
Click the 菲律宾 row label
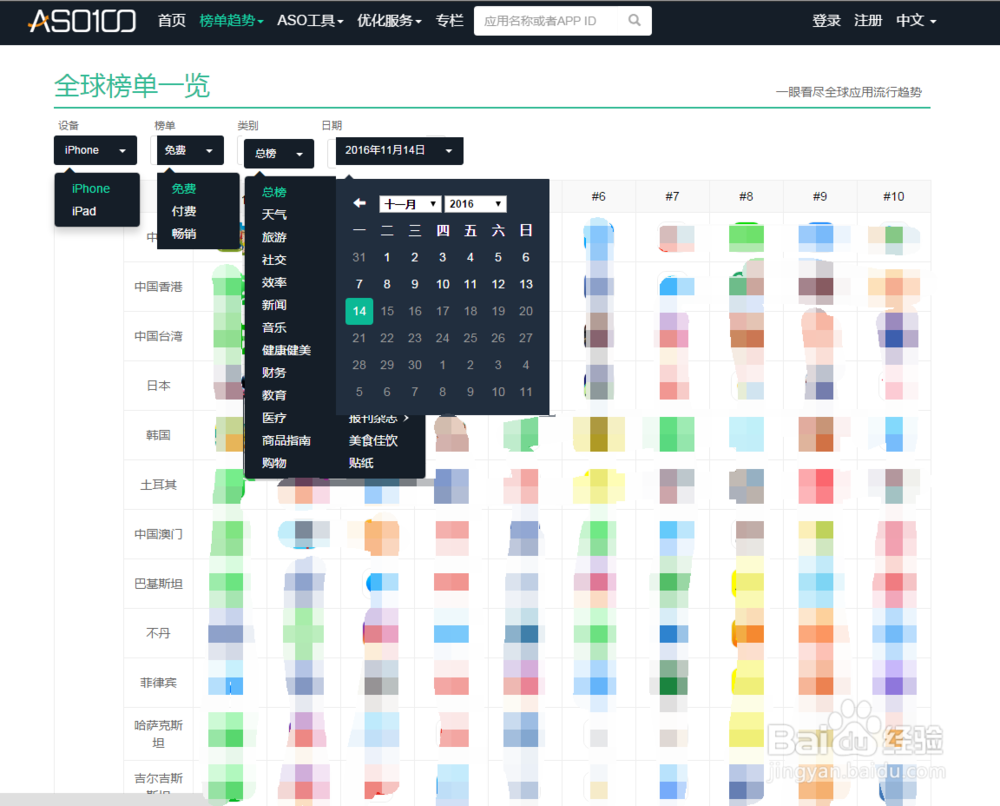point(158,683)
